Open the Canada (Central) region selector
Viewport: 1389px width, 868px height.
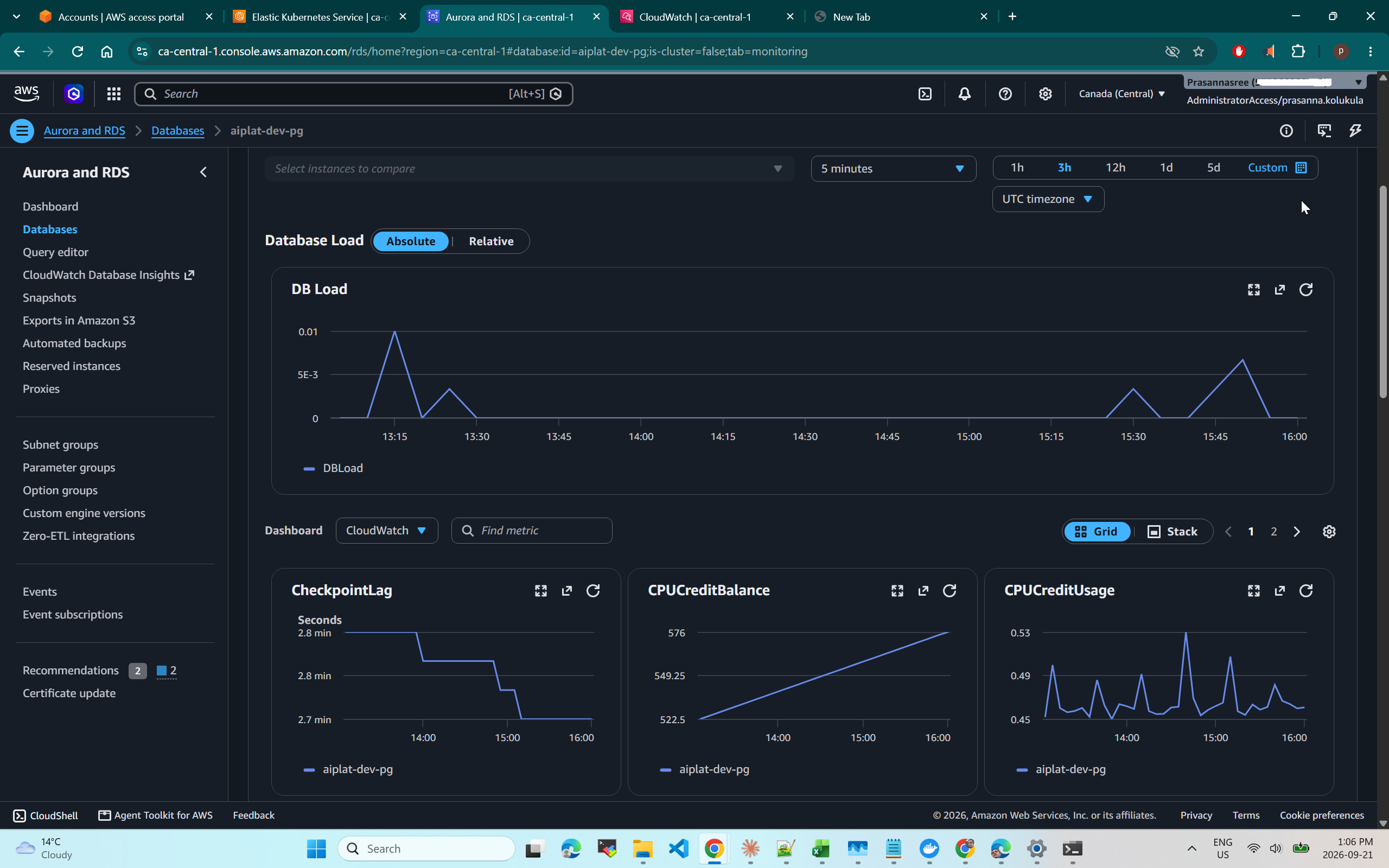[x=1122, y=93]
